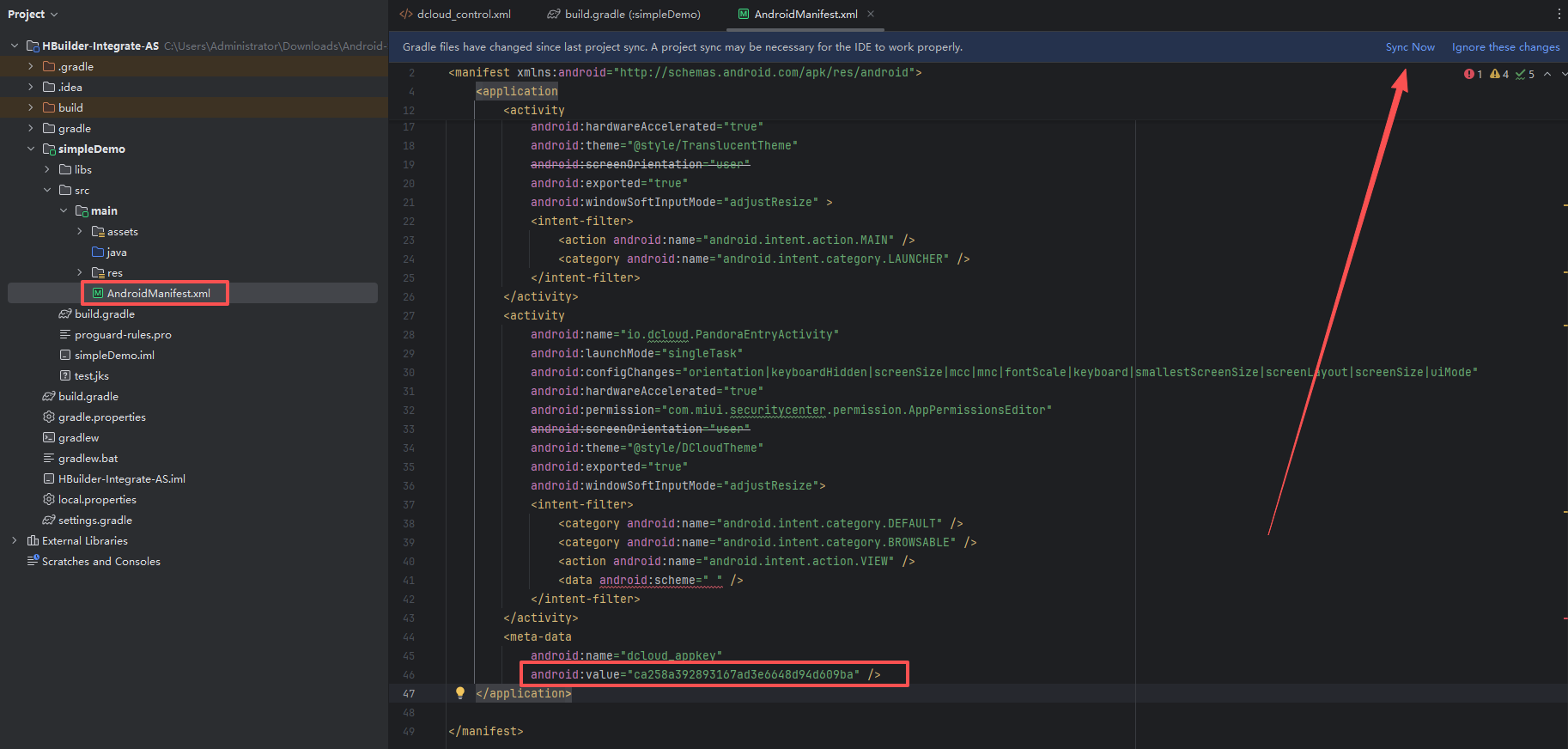This screenshot has height=749, width=1568.
Task: Click Sync Now link
Action: pyautogui.click(x=1410, y=47)
